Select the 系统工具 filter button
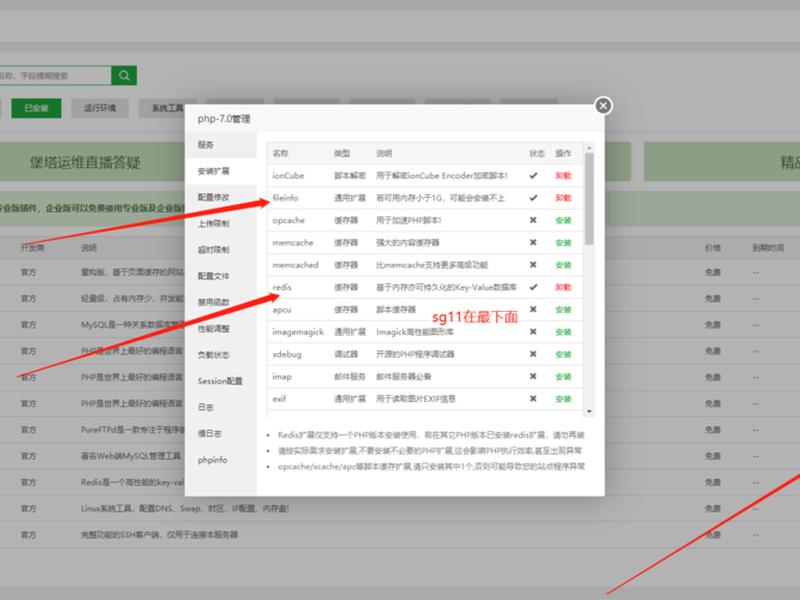The width and height of the screenshot is (800, 600). pos(168,108)
